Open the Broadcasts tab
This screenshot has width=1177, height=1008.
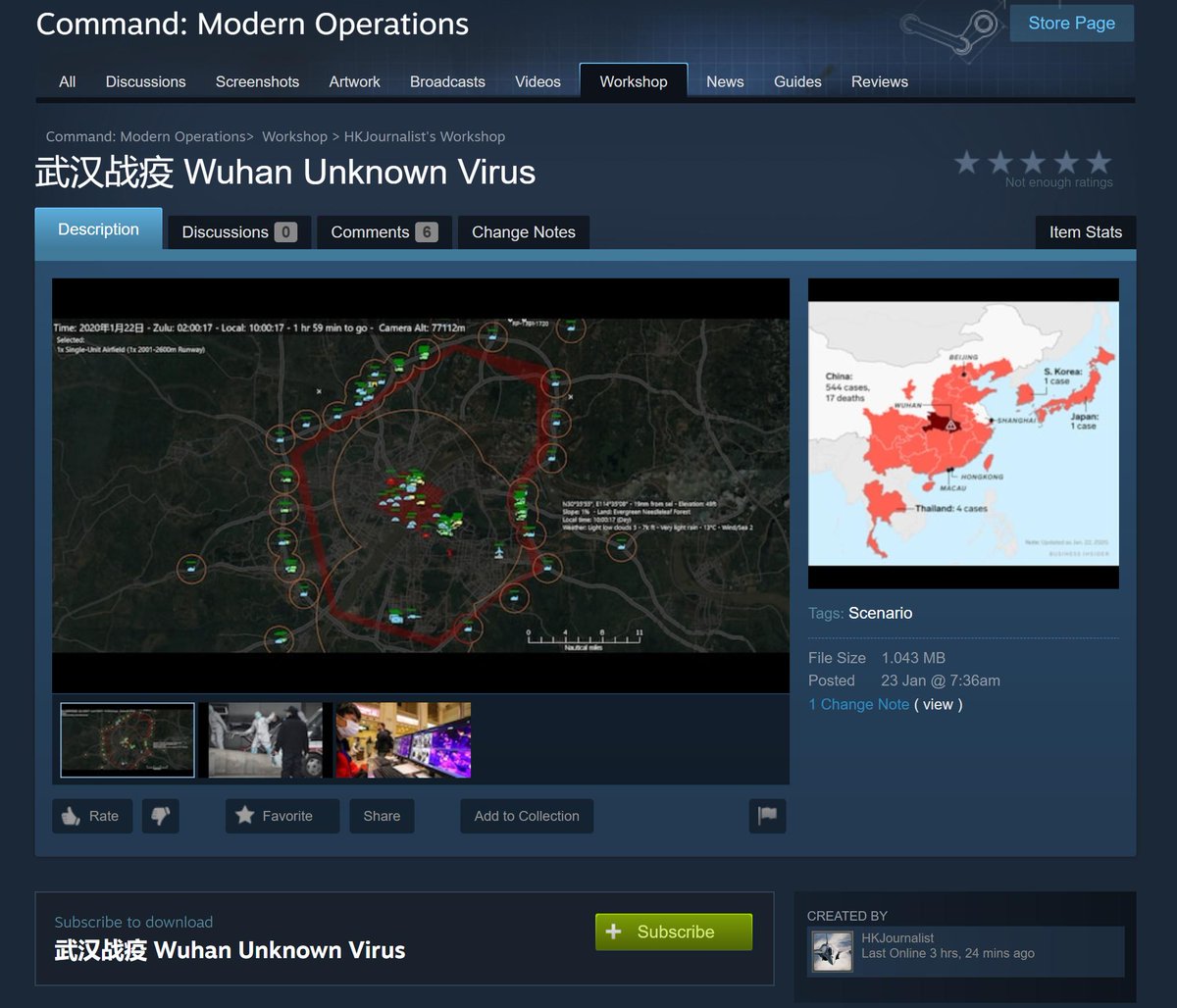coord(447,81)
